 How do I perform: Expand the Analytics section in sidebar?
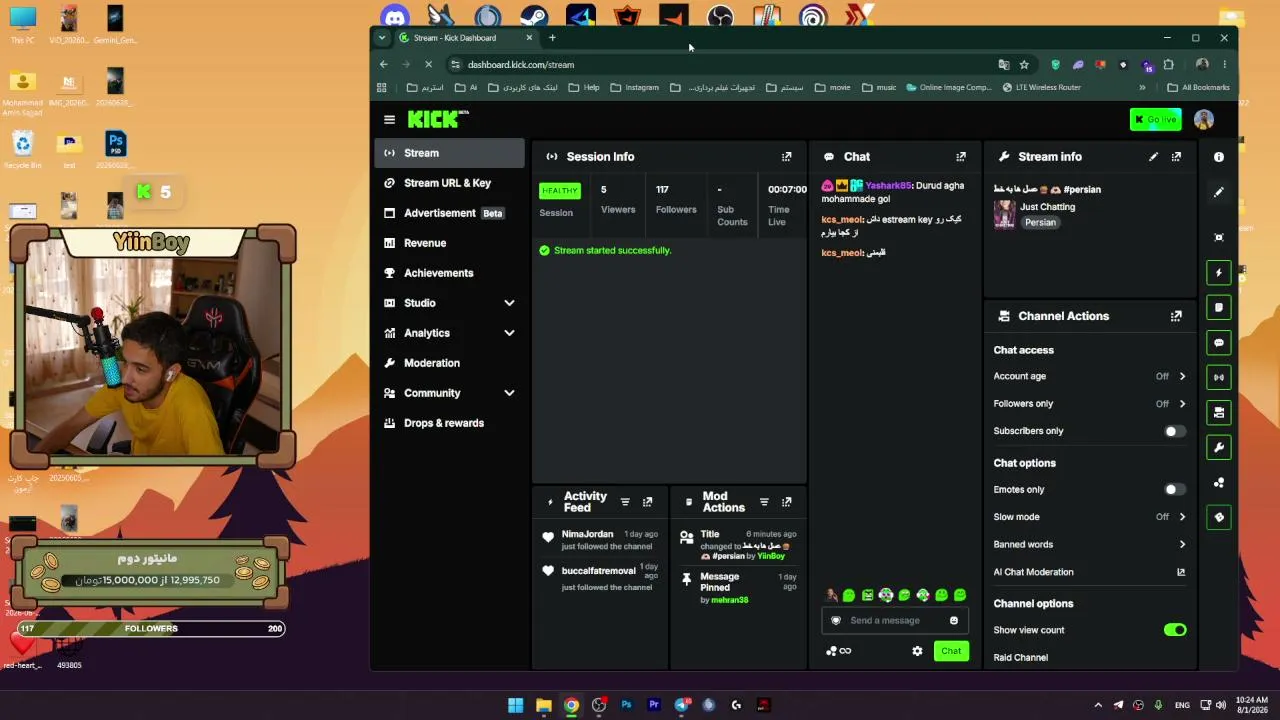coord(450,333)
